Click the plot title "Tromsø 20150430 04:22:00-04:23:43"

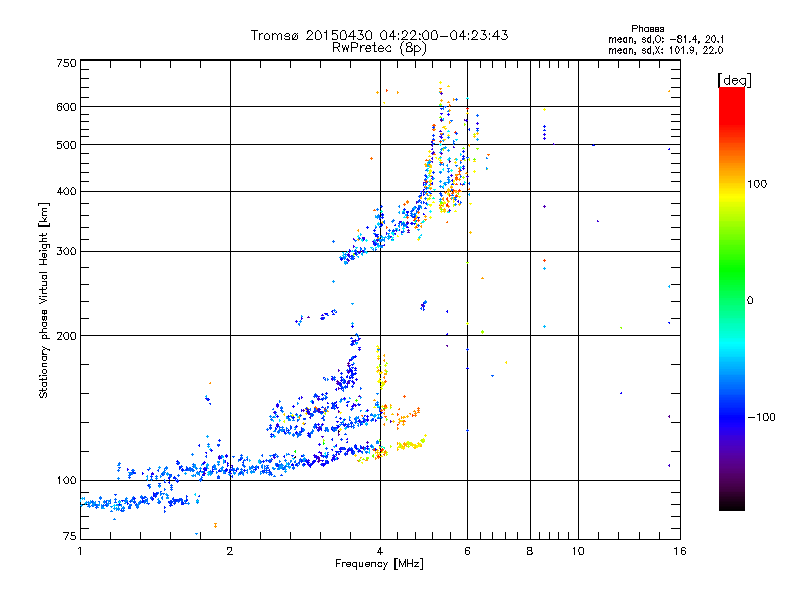point(380,35)
